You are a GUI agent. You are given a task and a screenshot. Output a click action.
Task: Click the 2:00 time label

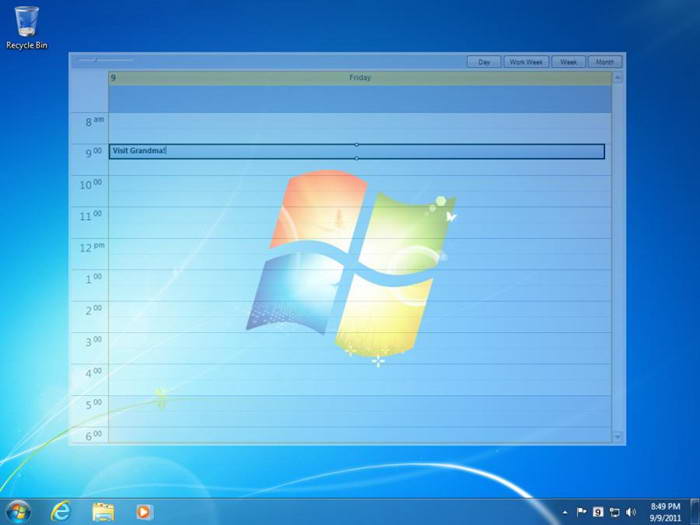[x=93, y=310]
